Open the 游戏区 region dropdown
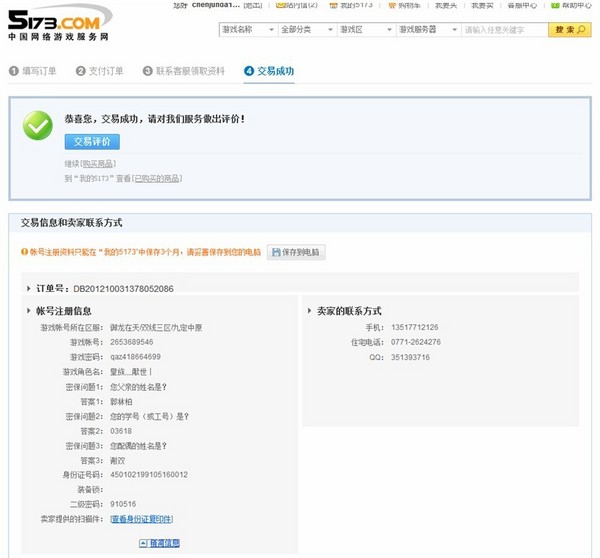The image size is (600, 558). 362,30
